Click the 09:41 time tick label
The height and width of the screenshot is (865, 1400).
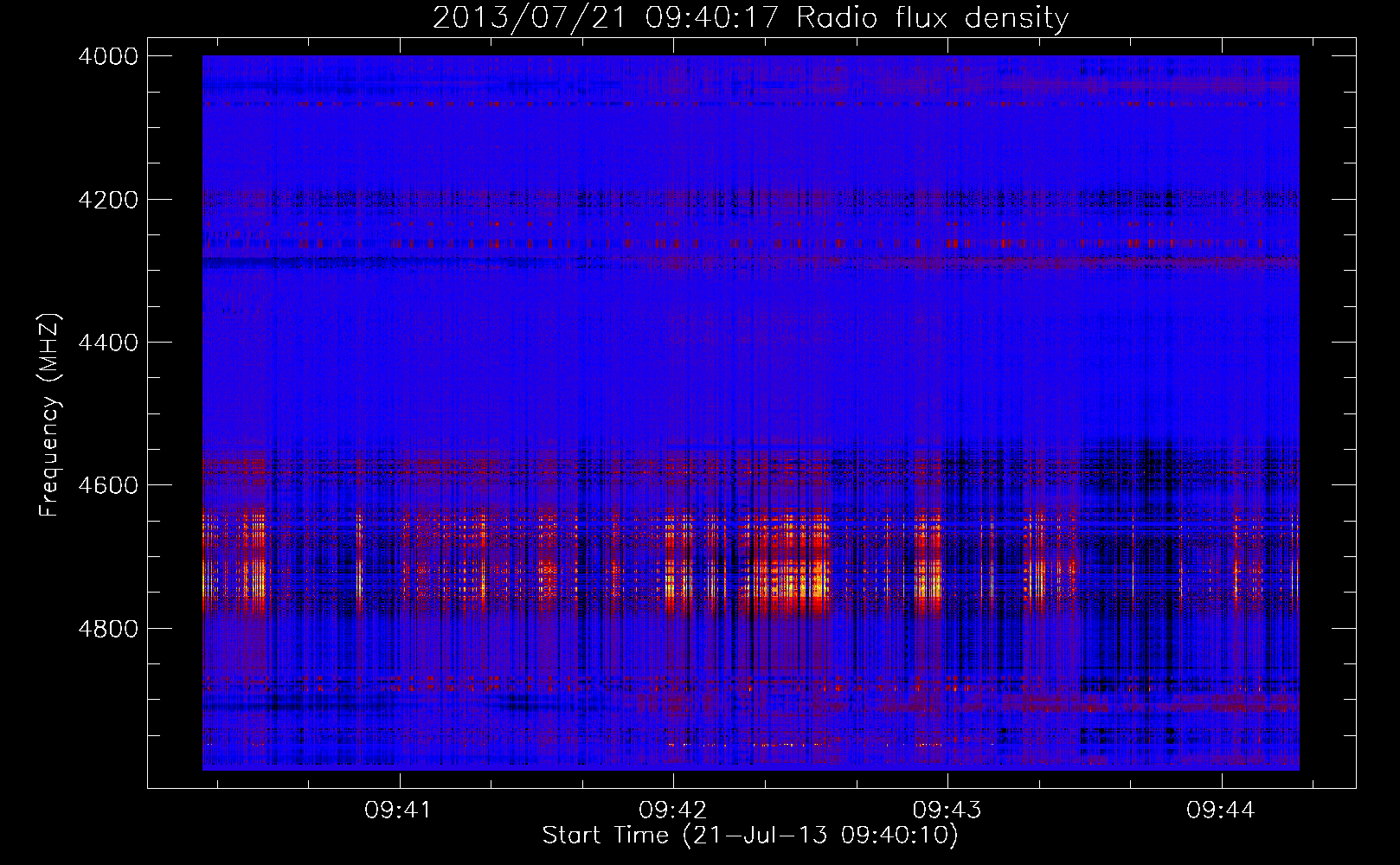point(398,811)
